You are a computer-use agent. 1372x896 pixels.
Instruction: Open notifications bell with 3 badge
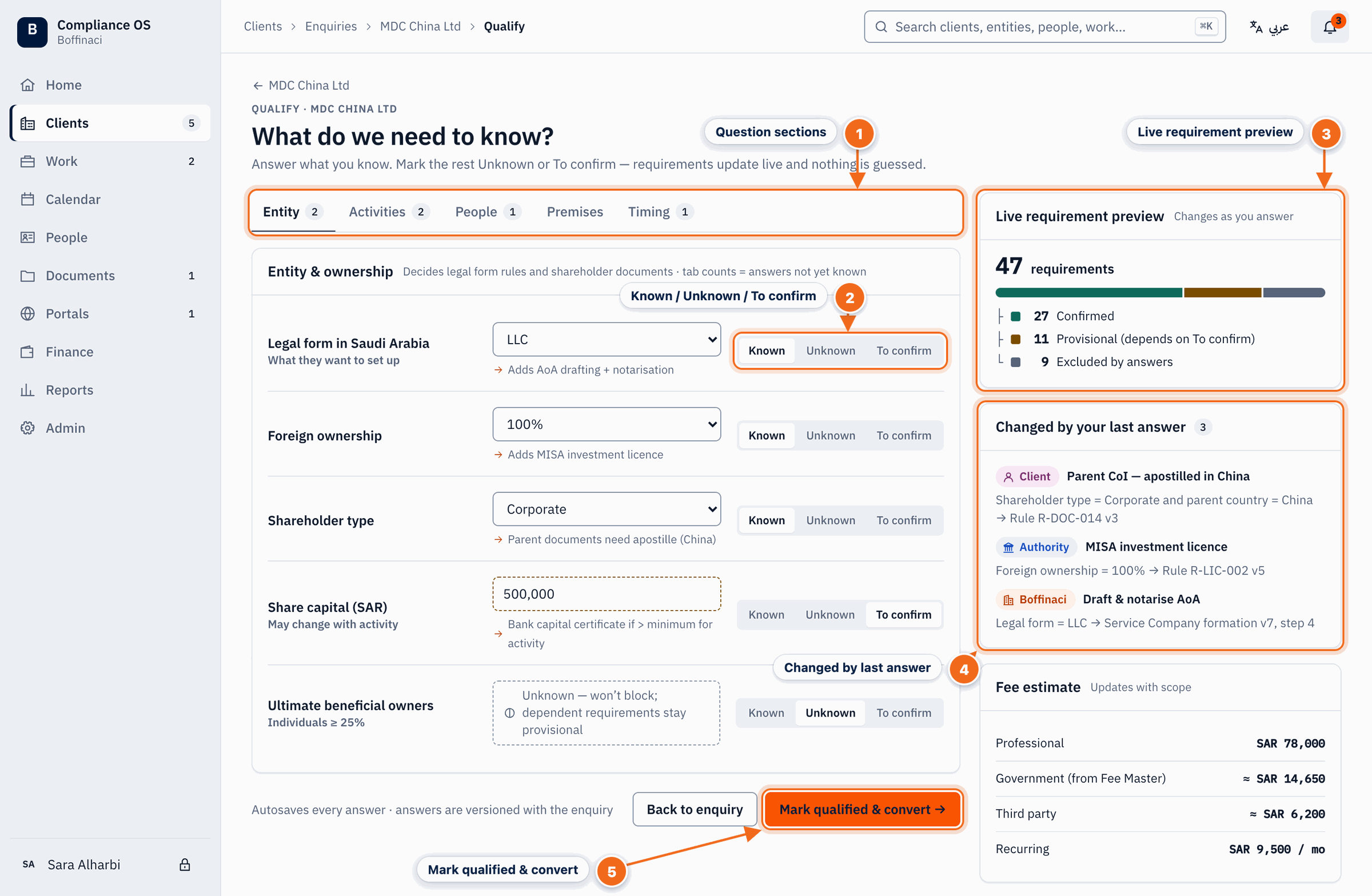click(x=1329, y=26)
